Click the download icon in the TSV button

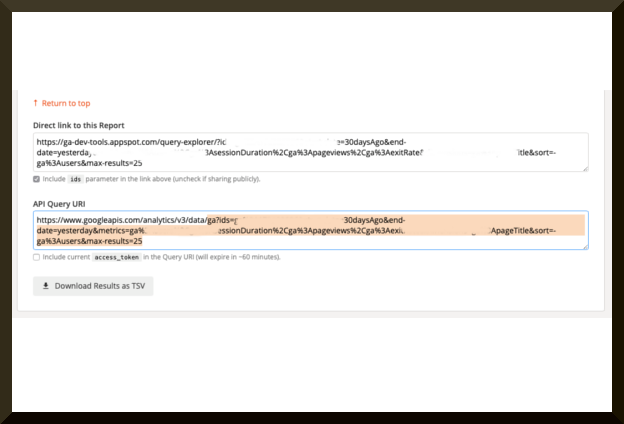coord(46,285)
